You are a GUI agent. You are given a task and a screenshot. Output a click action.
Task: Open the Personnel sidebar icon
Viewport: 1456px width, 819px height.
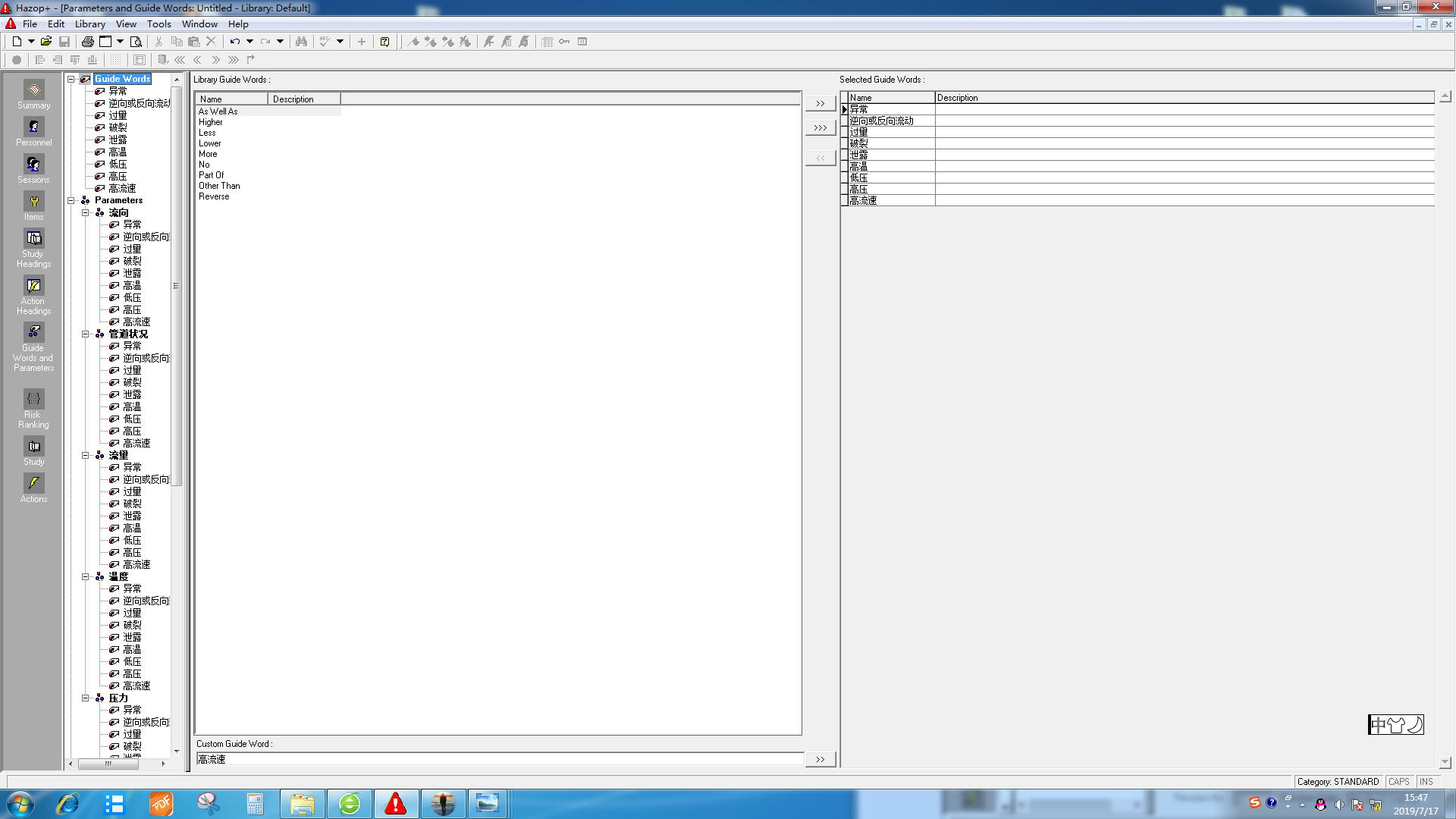33,133
